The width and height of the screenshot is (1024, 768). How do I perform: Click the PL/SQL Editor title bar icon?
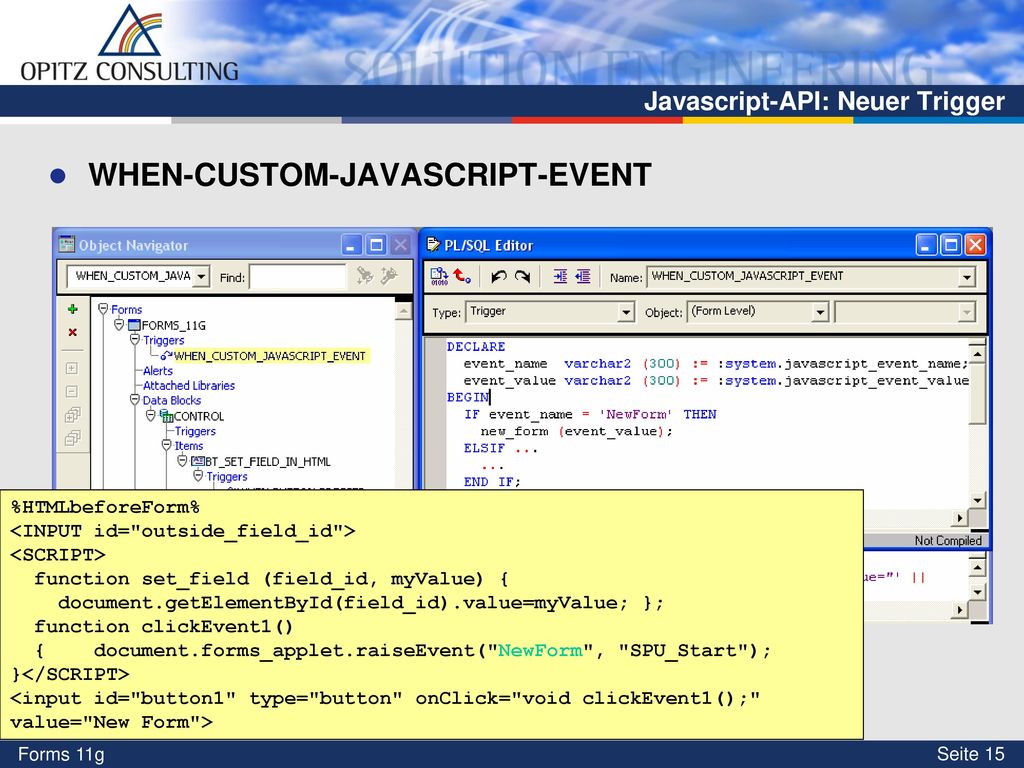click(433, 245)
